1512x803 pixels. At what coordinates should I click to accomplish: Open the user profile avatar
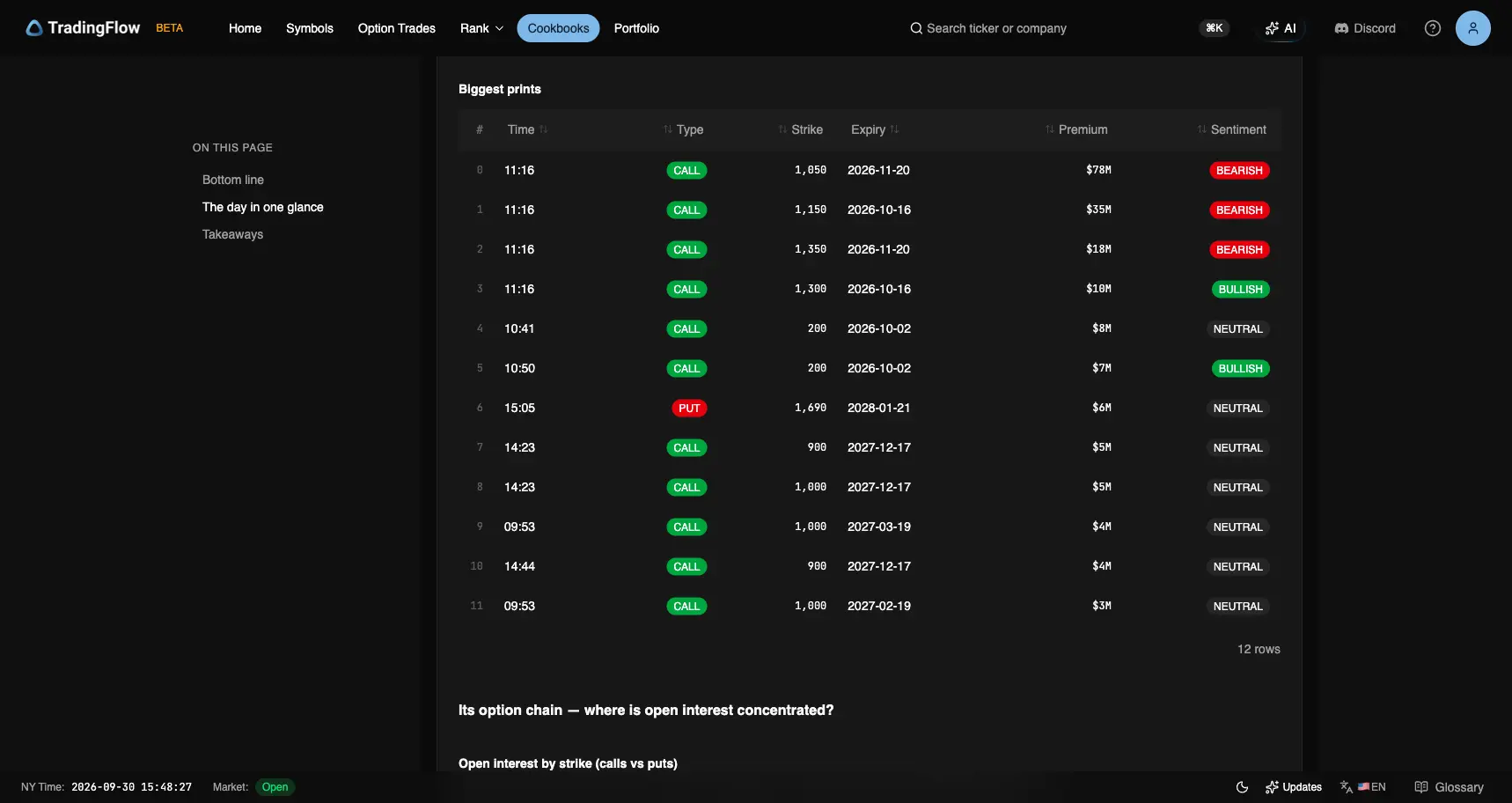click(1473, 28)
